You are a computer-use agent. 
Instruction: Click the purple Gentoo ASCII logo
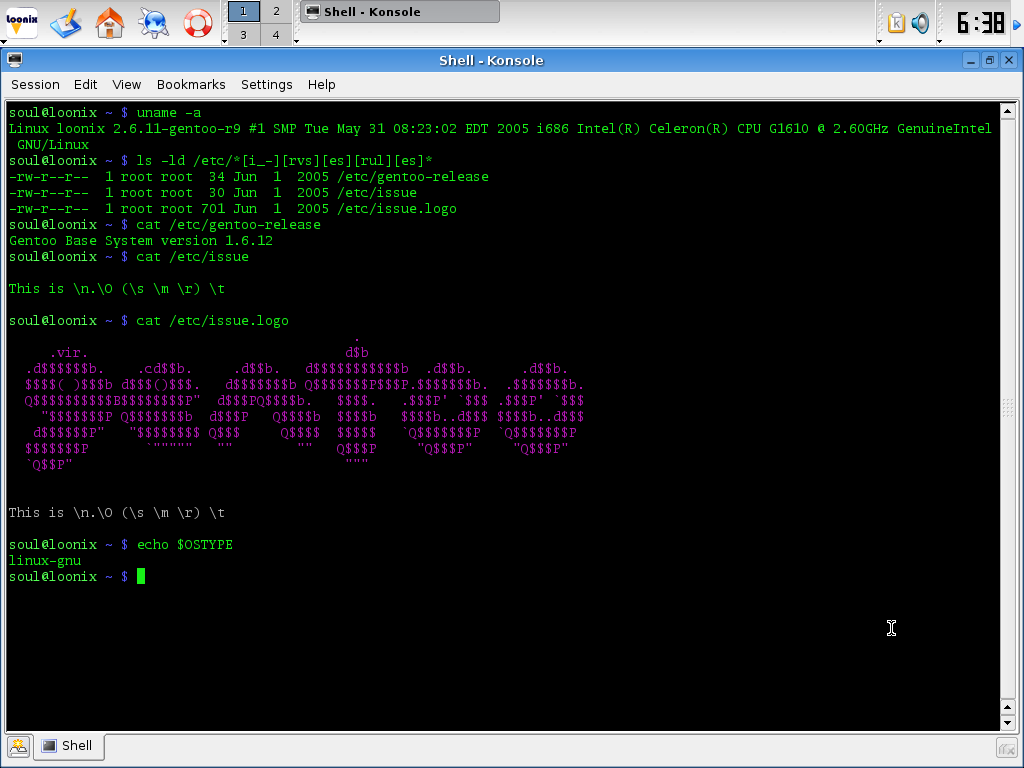[304, 402]
